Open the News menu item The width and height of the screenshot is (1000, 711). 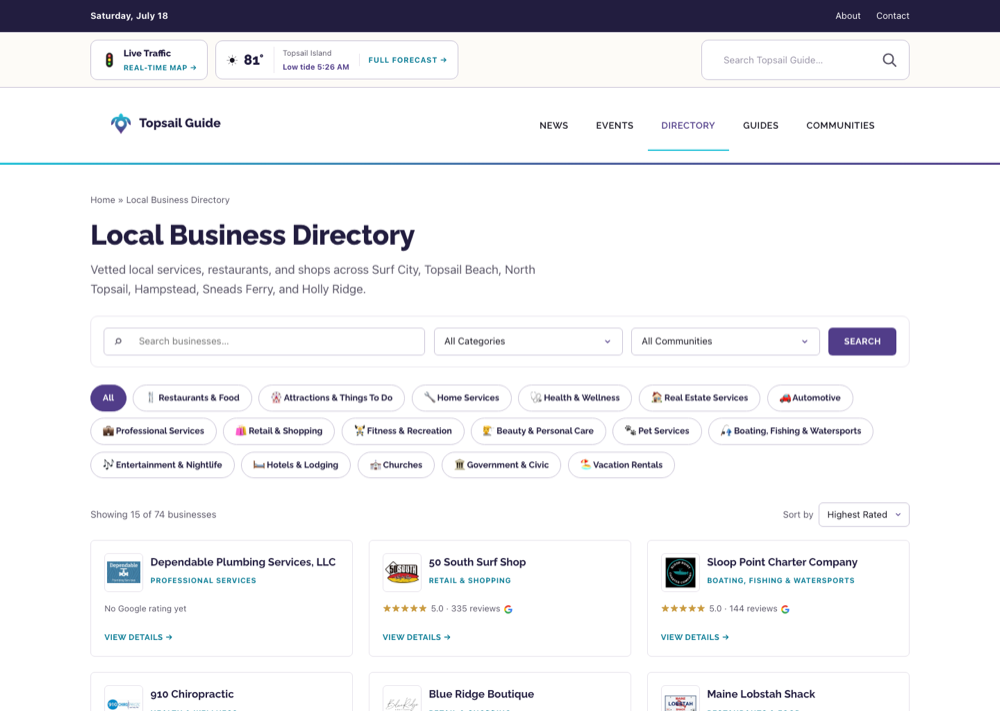click(x=554, y=126)
